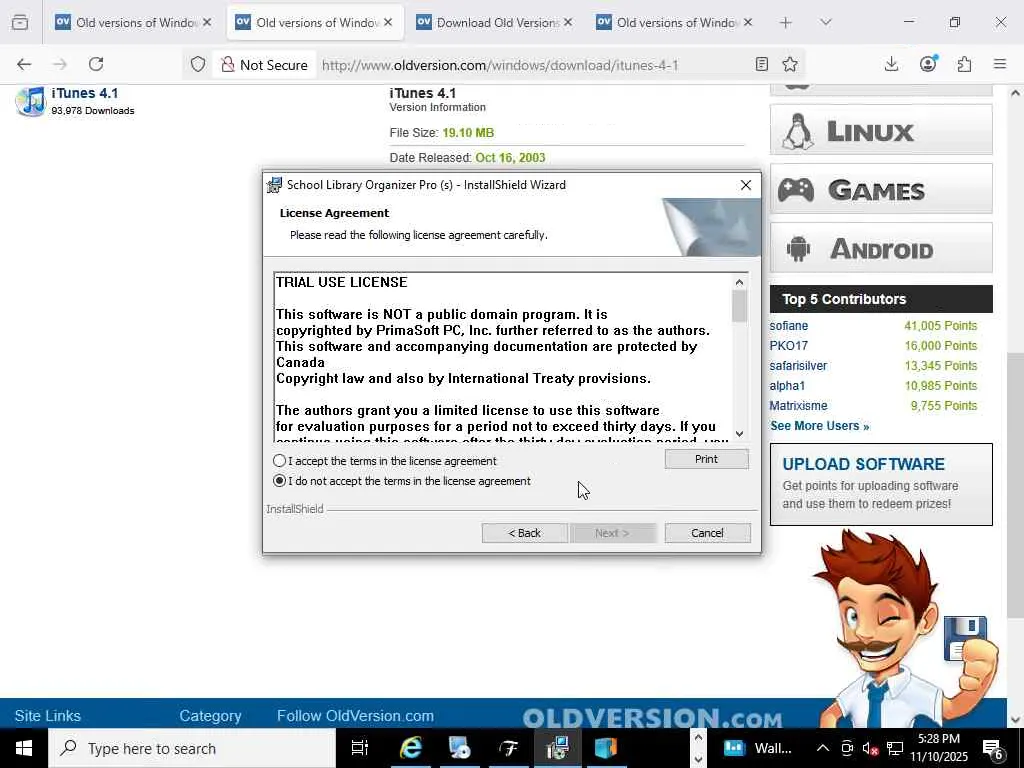Click the Upload Software banner

[881, 485]
